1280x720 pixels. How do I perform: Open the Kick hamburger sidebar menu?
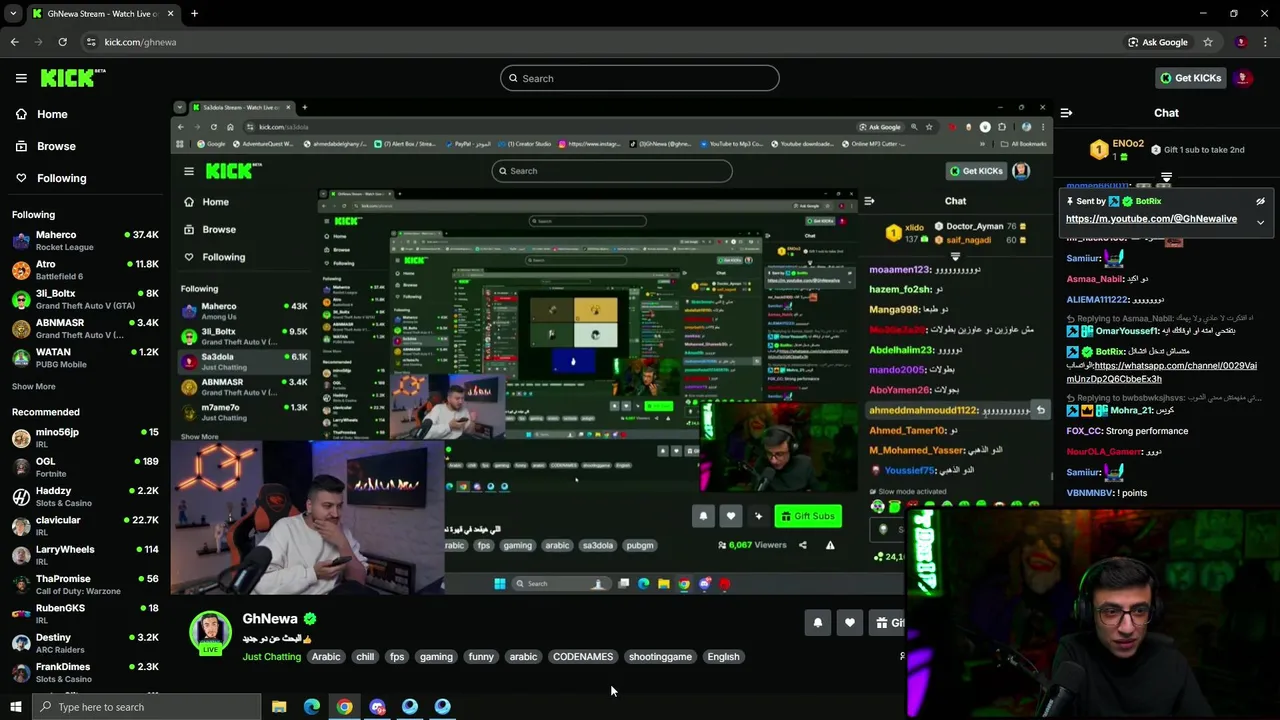tap(21, 78)
